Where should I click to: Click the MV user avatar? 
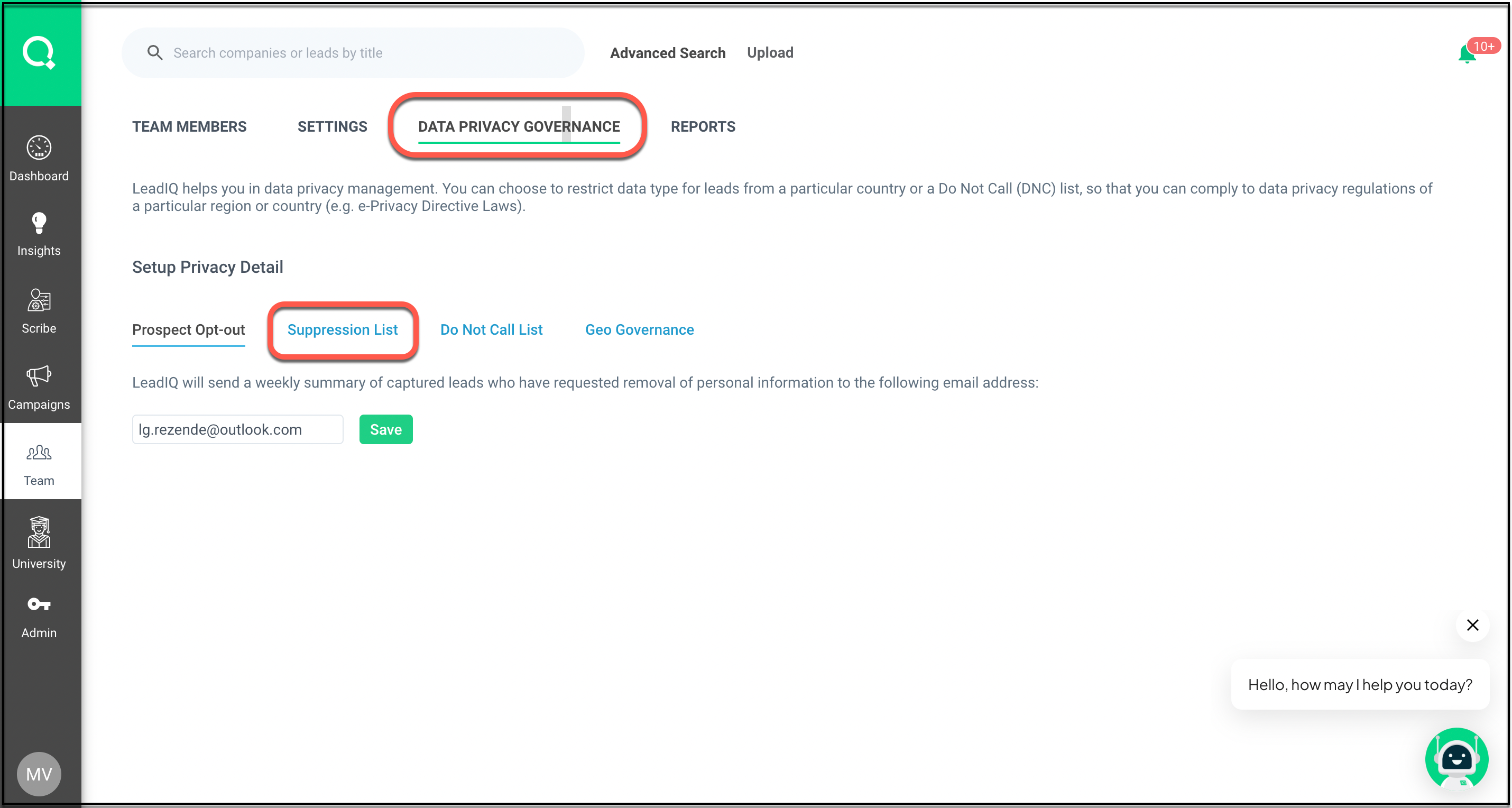pos(39,773)
